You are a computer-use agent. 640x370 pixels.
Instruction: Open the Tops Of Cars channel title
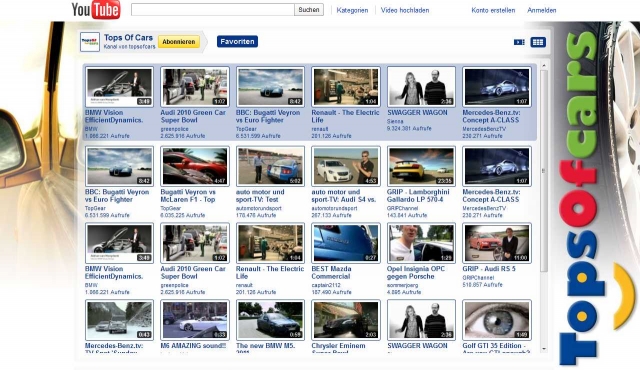tap(128, 38)
